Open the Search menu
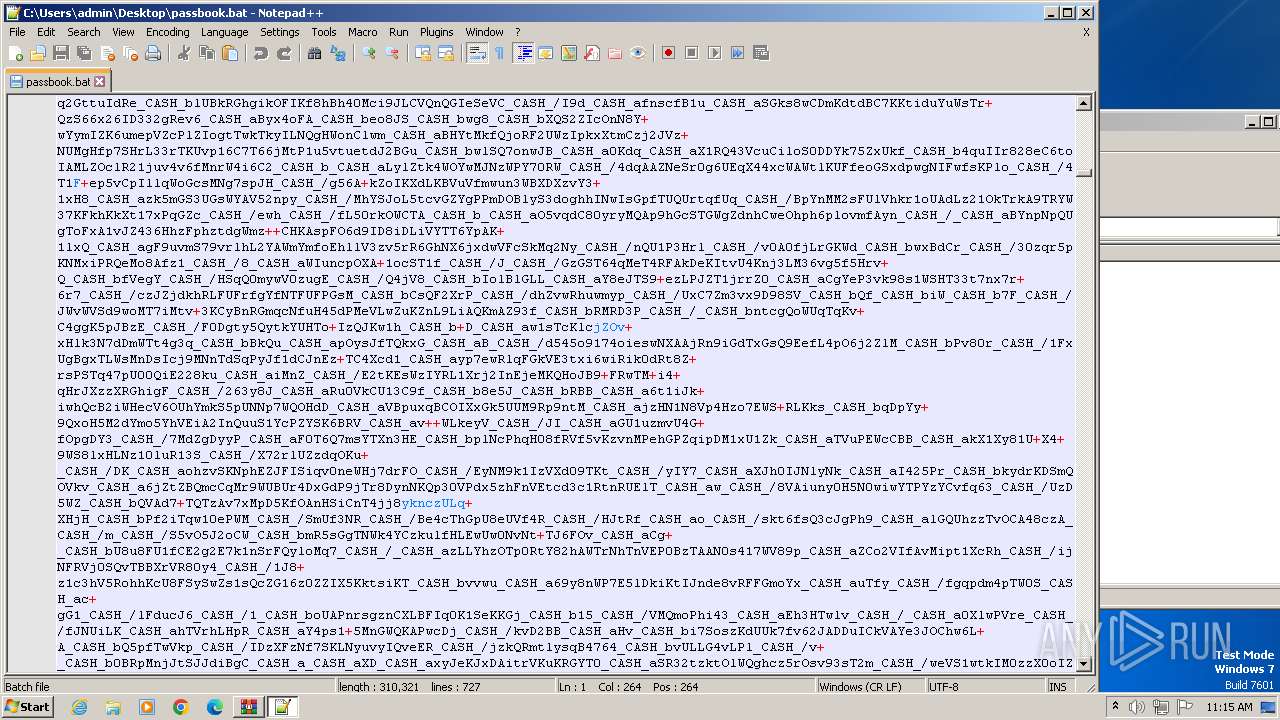Viewport: 1280px width, 720px height. (84, 32)
